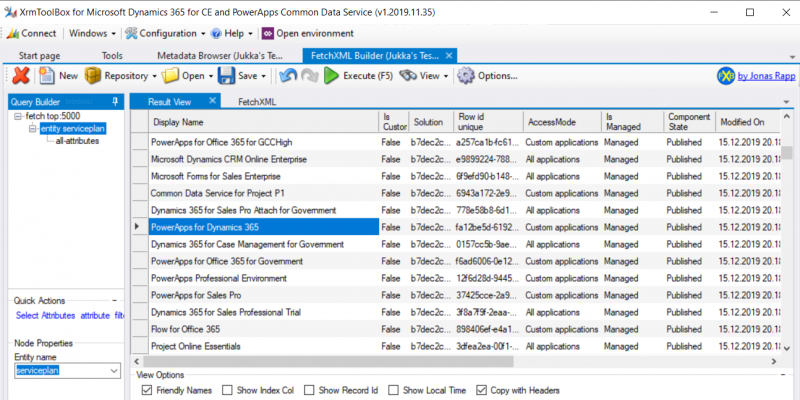Toggle the Friendly Names checkbox
The image size is (800, 400).
(147, 390)
